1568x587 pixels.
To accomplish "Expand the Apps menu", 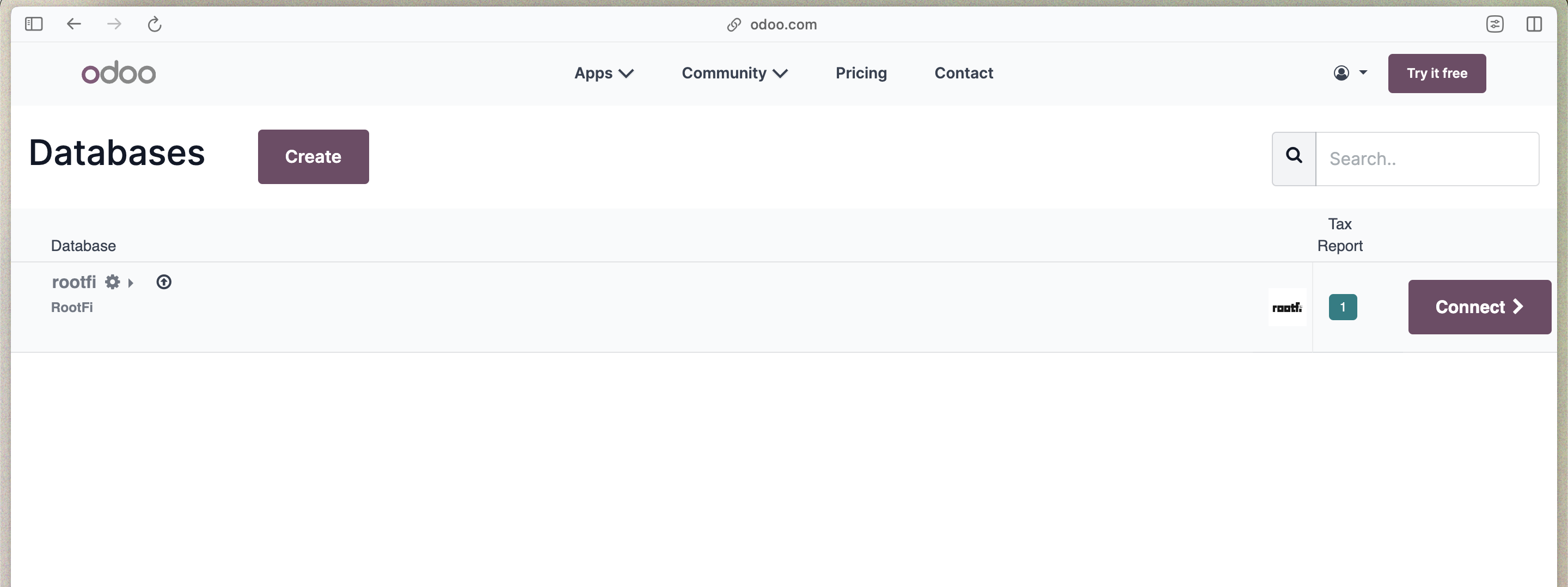I will (604, 73).
